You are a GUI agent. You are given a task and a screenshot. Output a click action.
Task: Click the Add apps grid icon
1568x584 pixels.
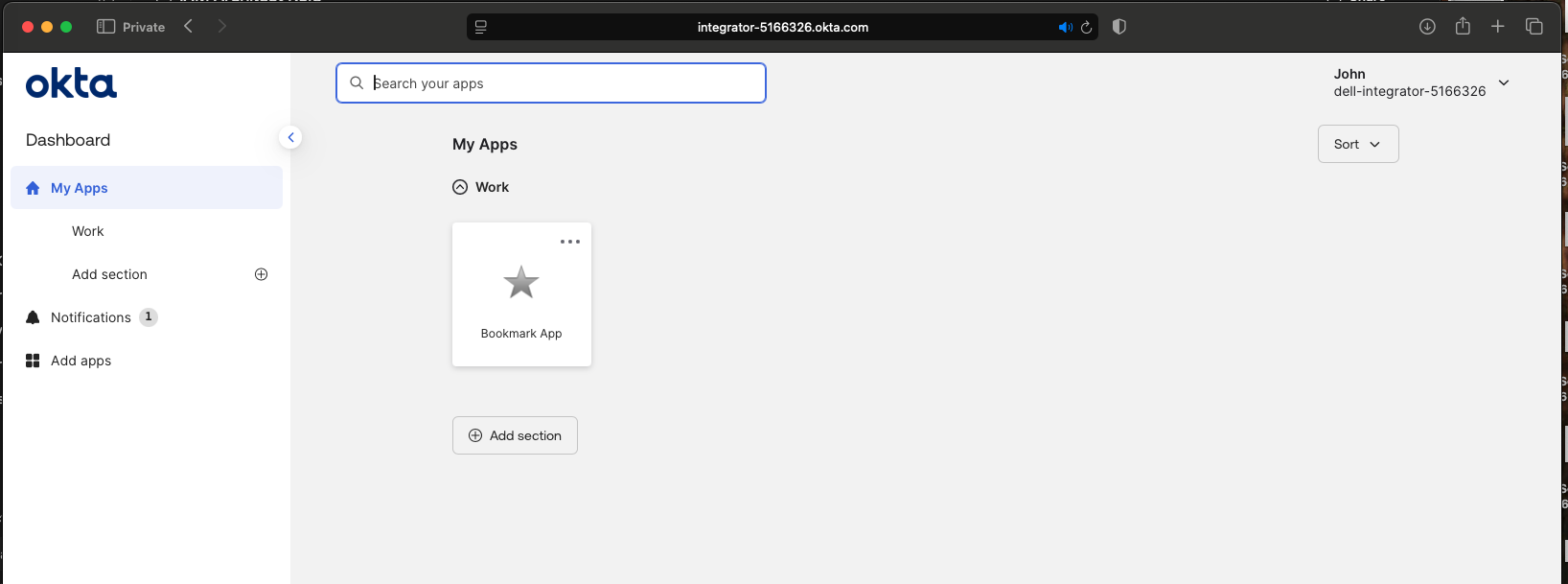(x=33, y=361)
